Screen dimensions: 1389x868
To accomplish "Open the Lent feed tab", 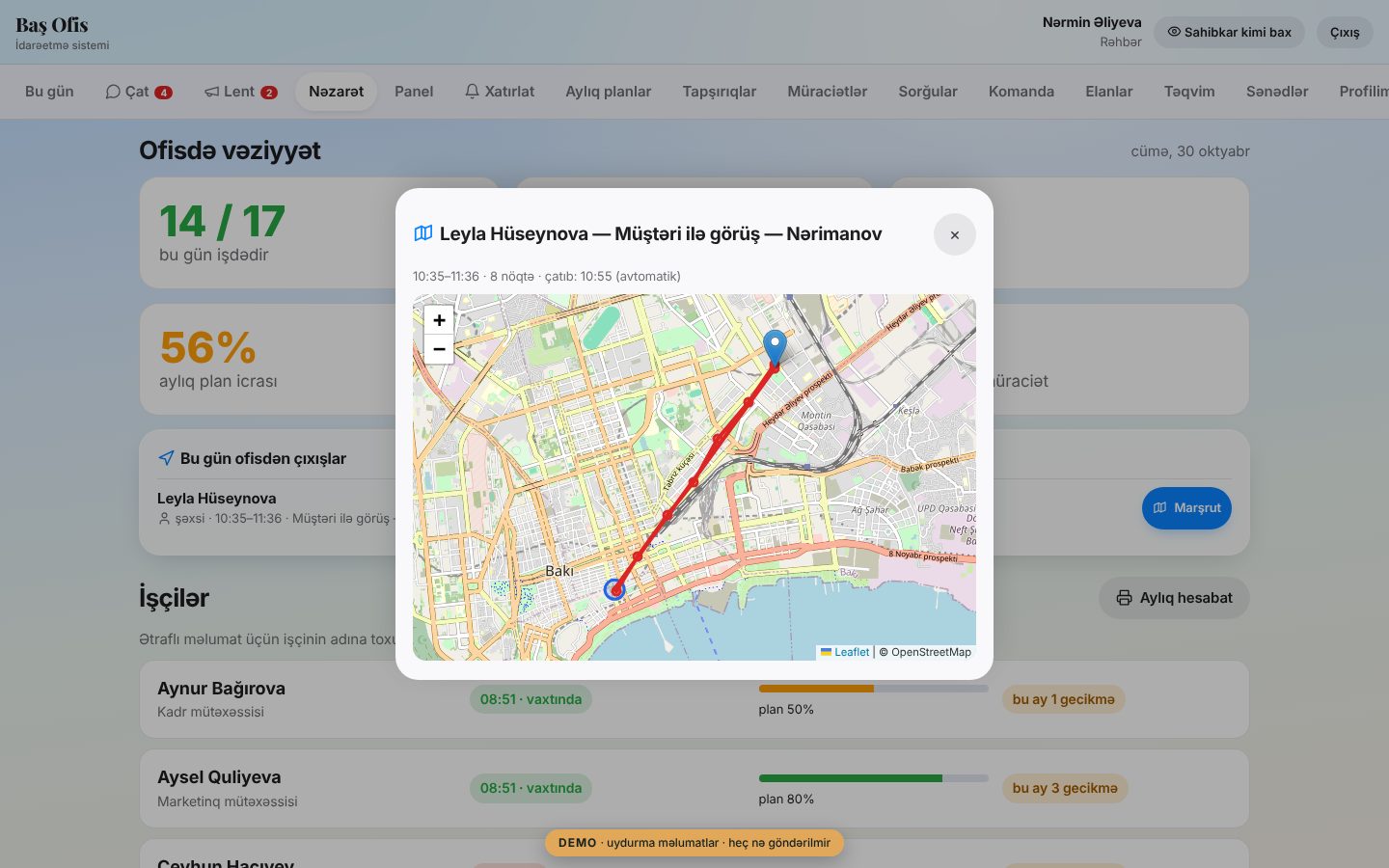I will 240,92.
